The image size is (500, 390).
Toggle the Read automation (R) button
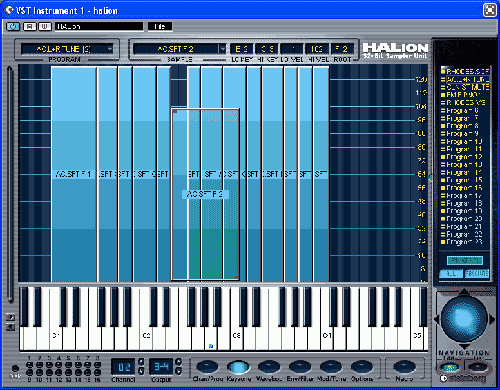[x=30, y=26]
